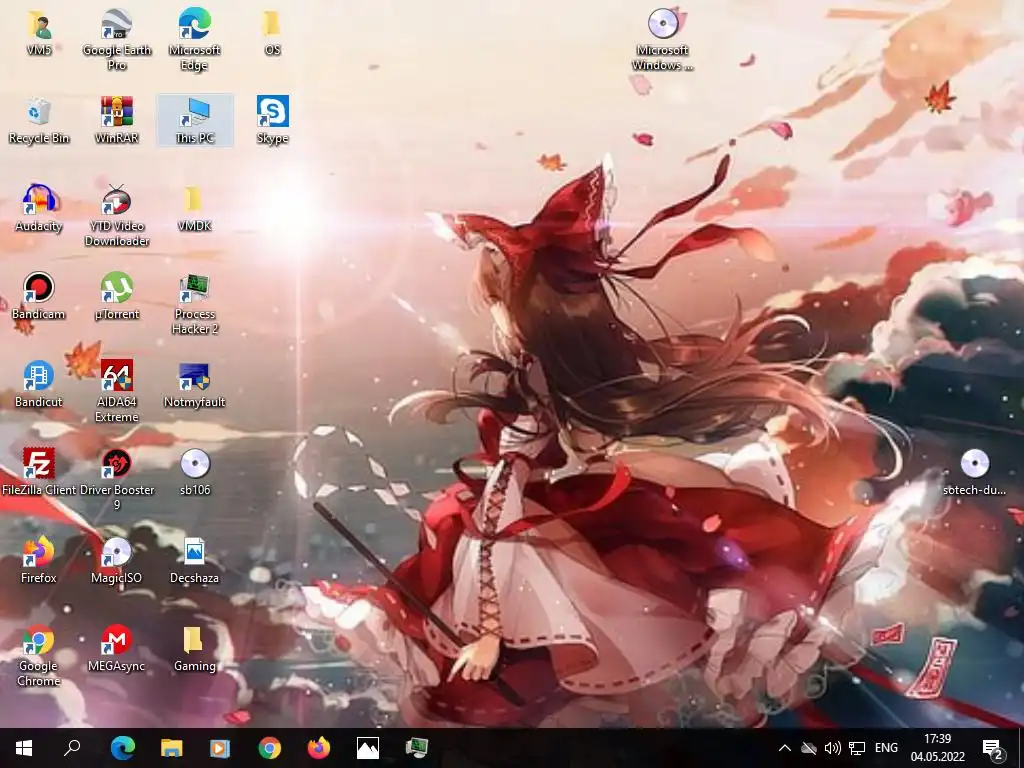1024x768 pixels.
Task: Open File Explorer from taskbar
Action: coord(172,748)
